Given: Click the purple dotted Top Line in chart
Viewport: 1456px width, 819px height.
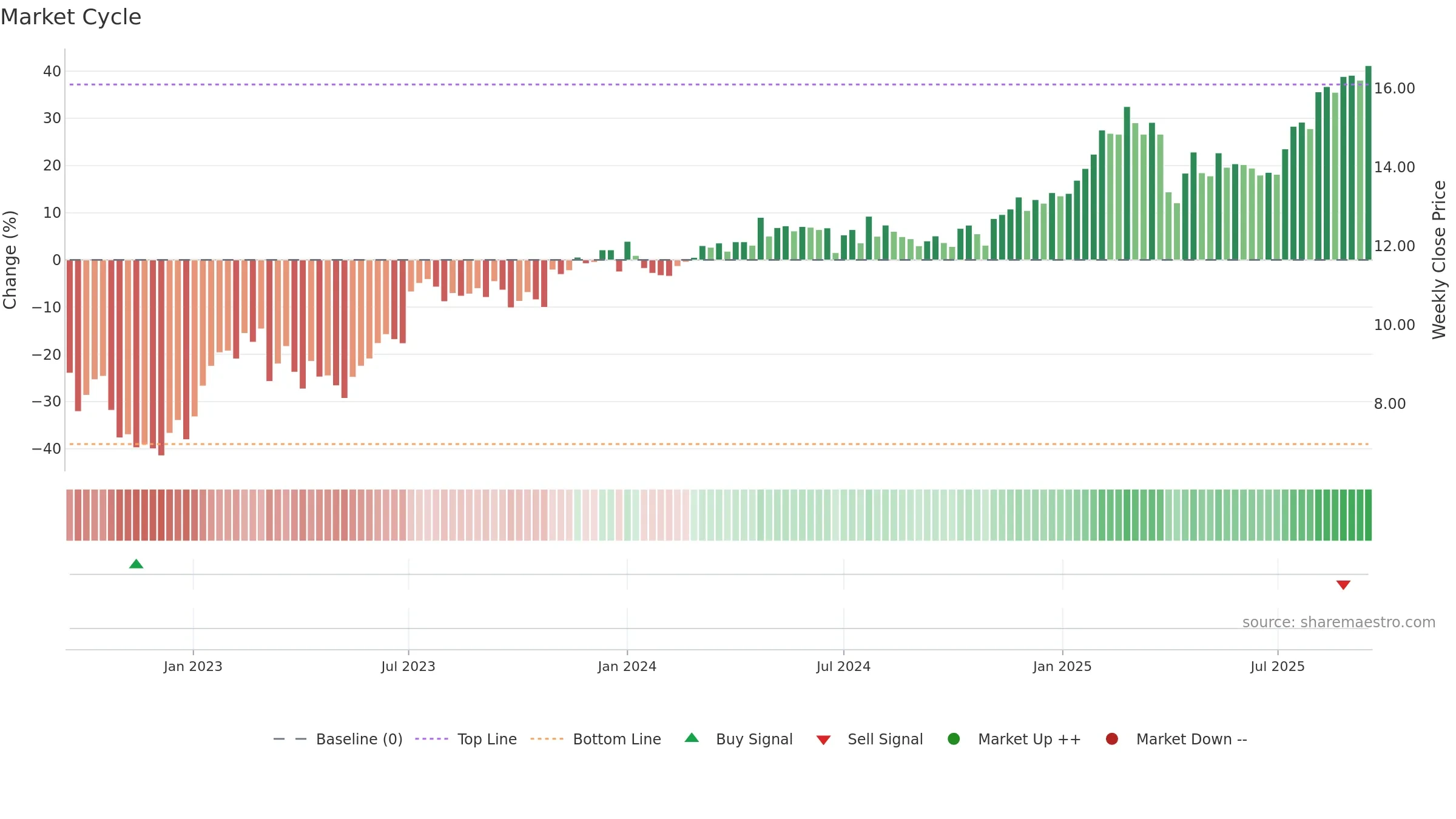Looking at the screenshot, I should (x=719, y=84).
